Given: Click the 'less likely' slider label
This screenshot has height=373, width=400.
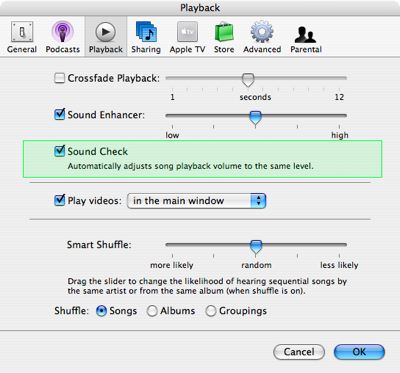Looking at the screenshot, I should tap(339, 265).
